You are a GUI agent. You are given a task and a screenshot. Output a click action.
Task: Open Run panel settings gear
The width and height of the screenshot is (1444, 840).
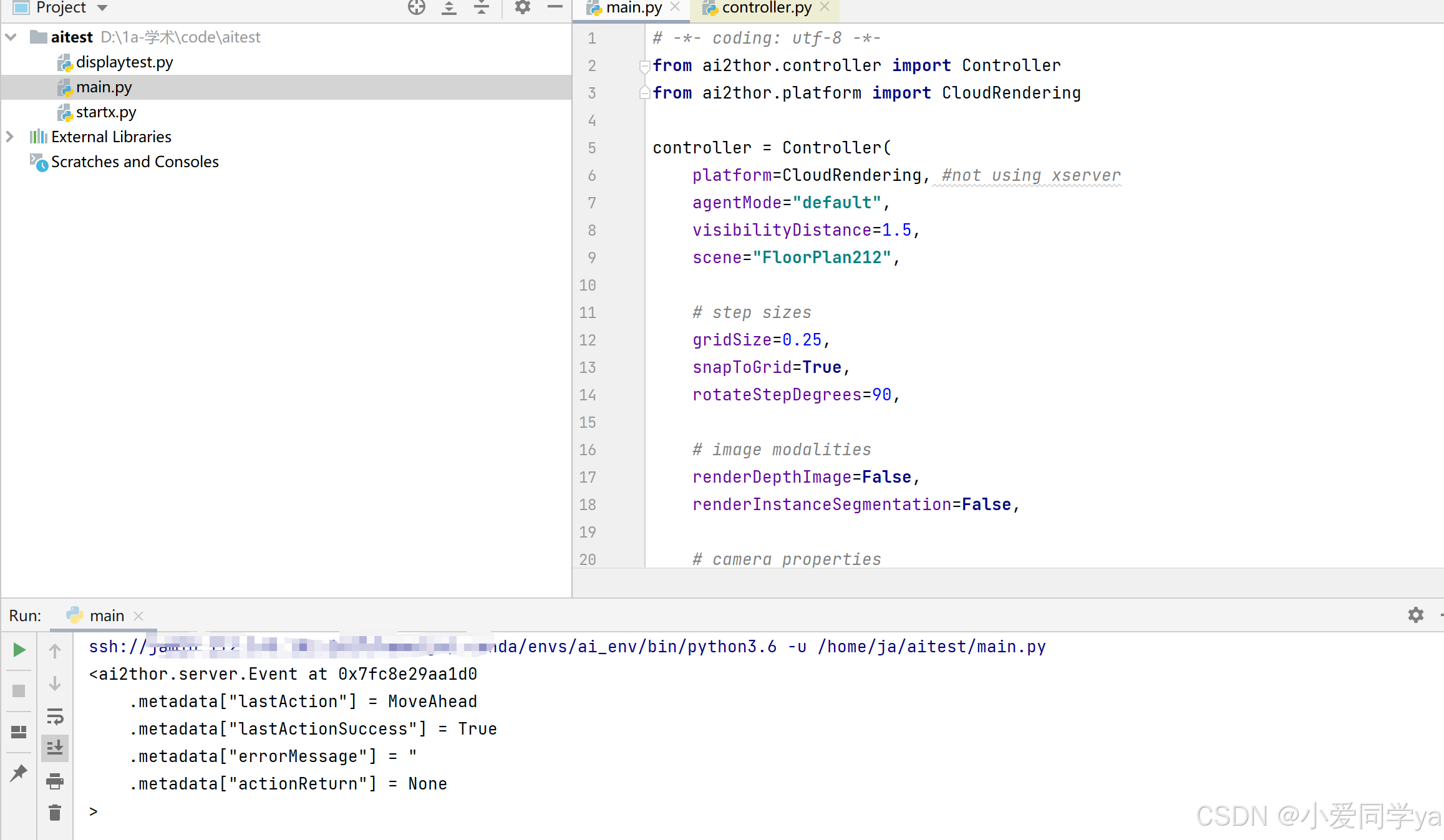[x=1415, y=615]
